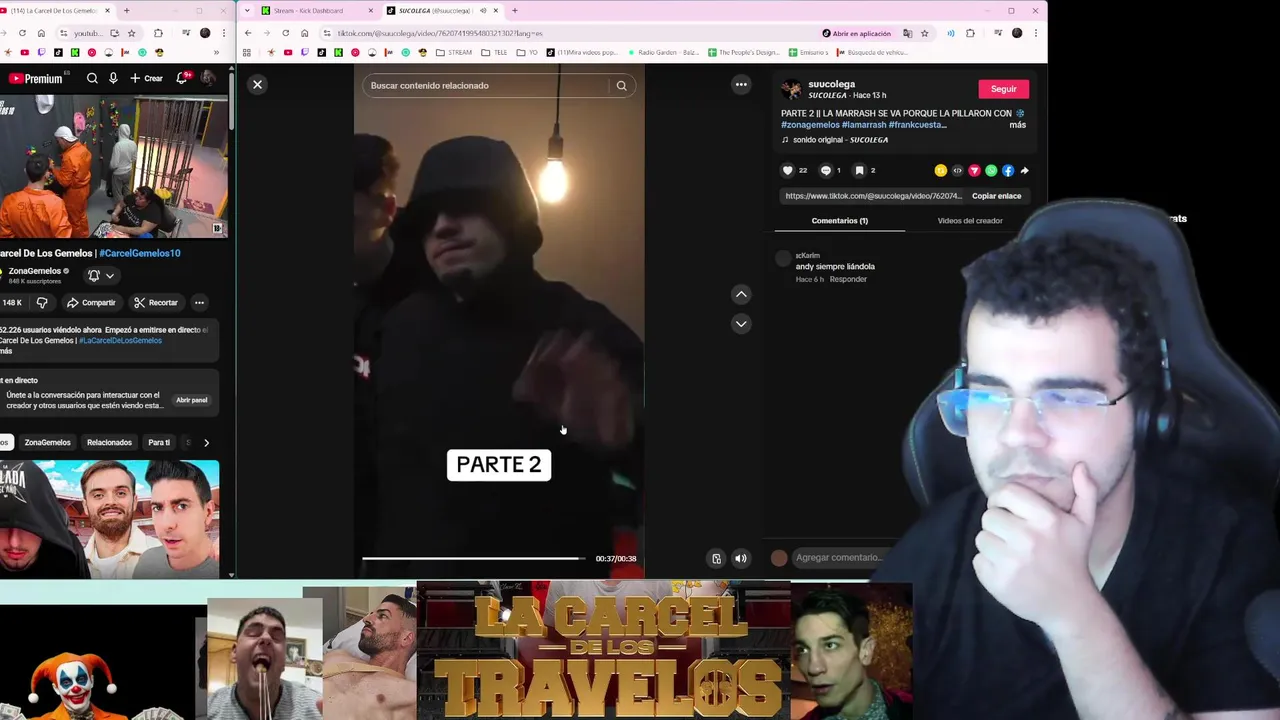Reload the TikTok page
Viewport: 1280px width, 720px height.
[285, 33]
